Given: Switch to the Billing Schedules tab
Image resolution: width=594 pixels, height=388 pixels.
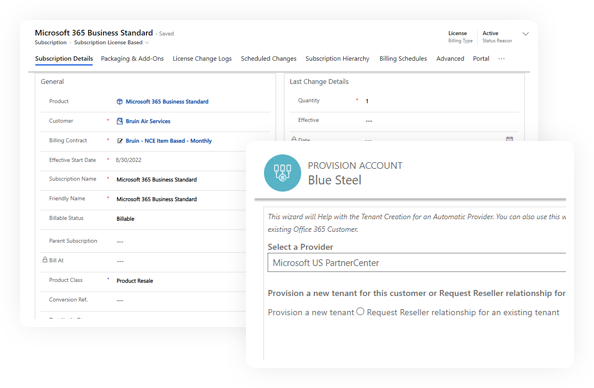Looking at the screenshot, I should 403,59.
